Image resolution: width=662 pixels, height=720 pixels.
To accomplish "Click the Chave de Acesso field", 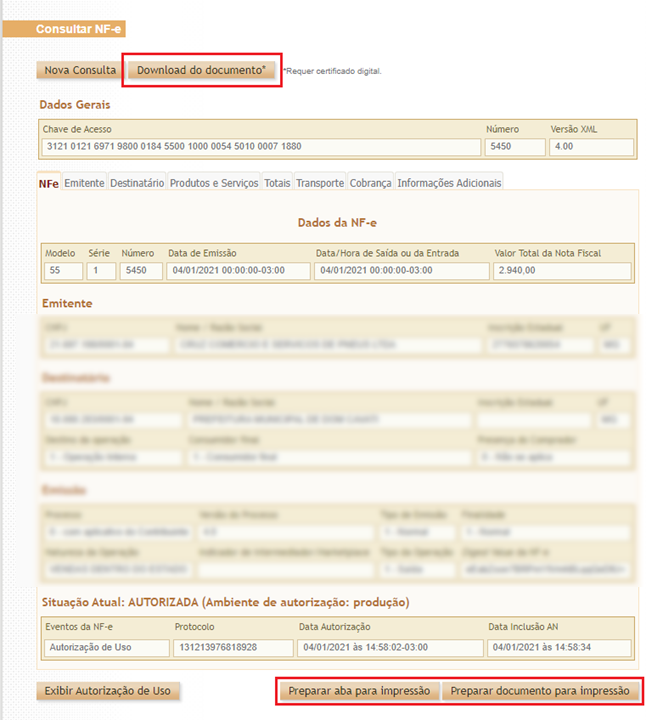I will 260,147.
